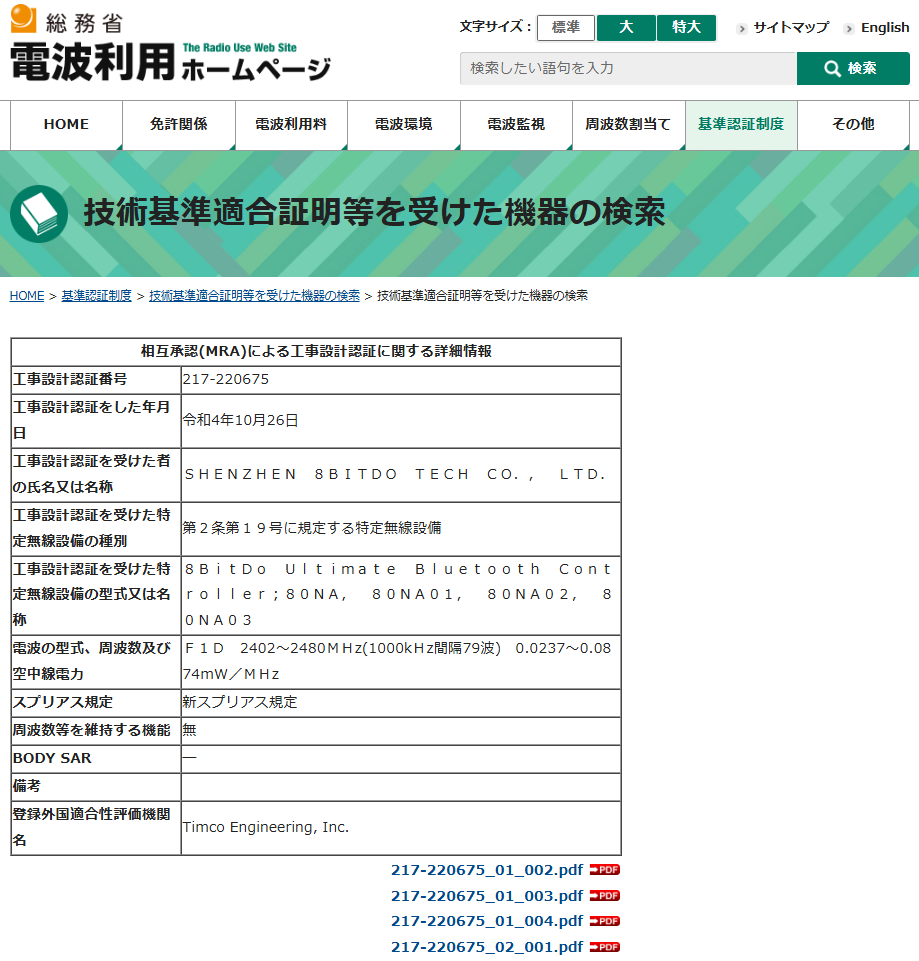The height and width of the screenshot is (961, 919).
Task: Click the arrow icon before English
Action: pyautogui.click(x=849, y=28)
